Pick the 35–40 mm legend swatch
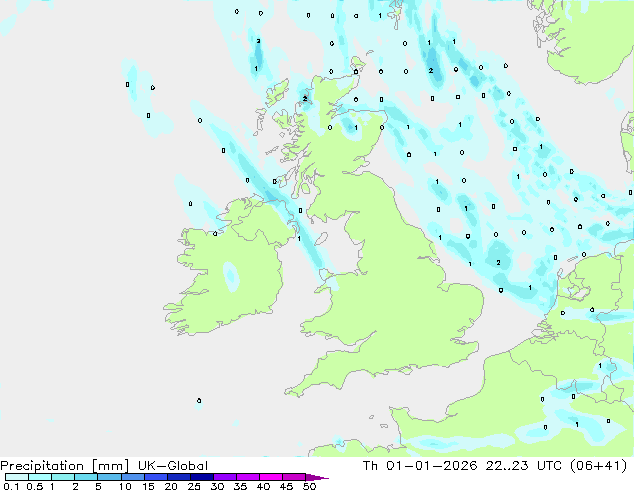Viewport: 634px width, 490px height. click(x=250, y=478)
